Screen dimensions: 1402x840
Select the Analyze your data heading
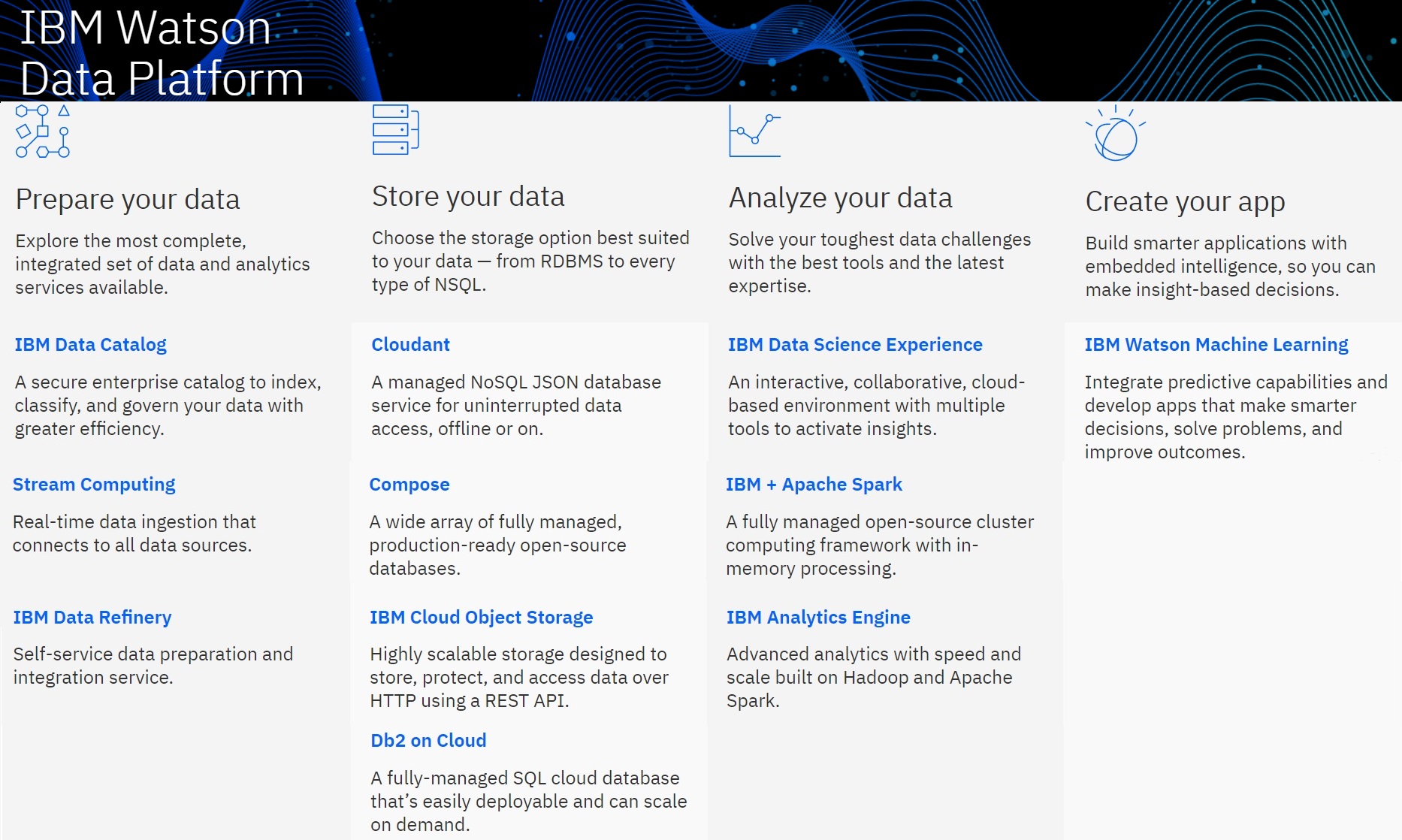(x=840, y=197)
